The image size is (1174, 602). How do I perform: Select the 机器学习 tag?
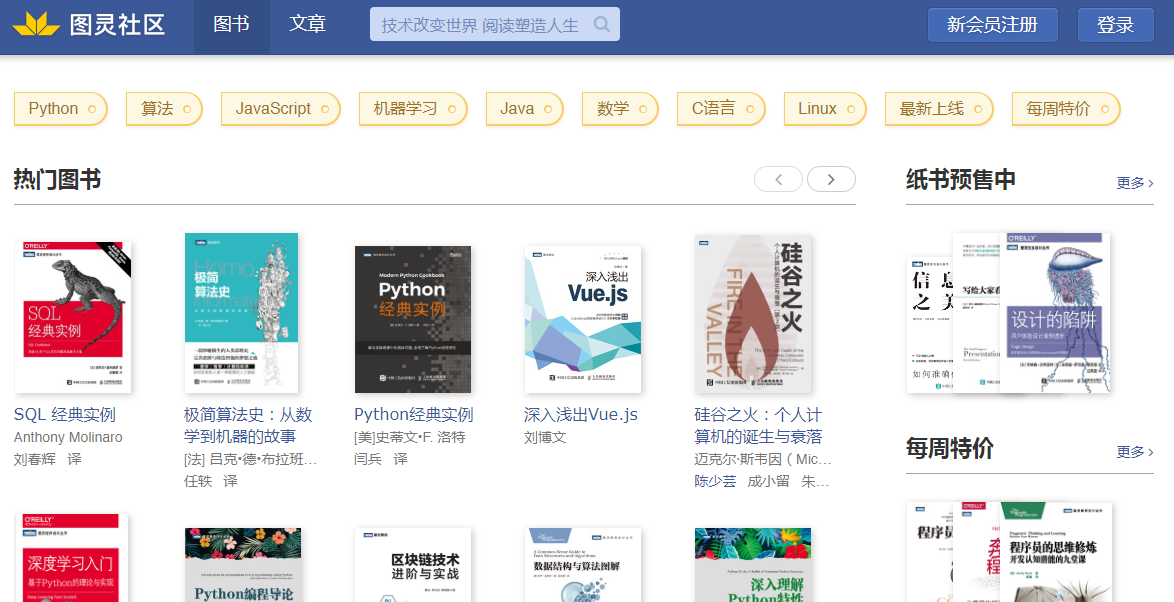coord(413,109)
